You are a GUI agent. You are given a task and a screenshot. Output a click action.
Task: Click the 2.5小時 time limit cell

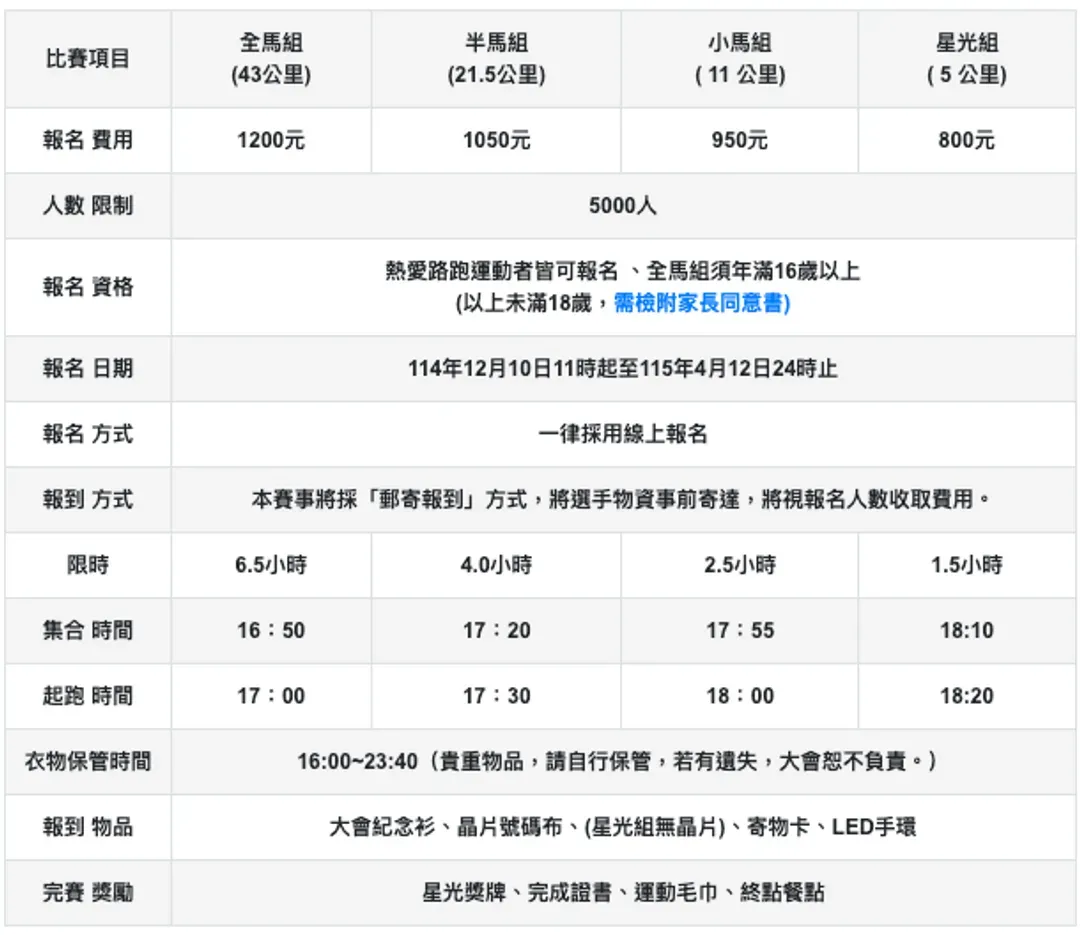coord(740,565)
